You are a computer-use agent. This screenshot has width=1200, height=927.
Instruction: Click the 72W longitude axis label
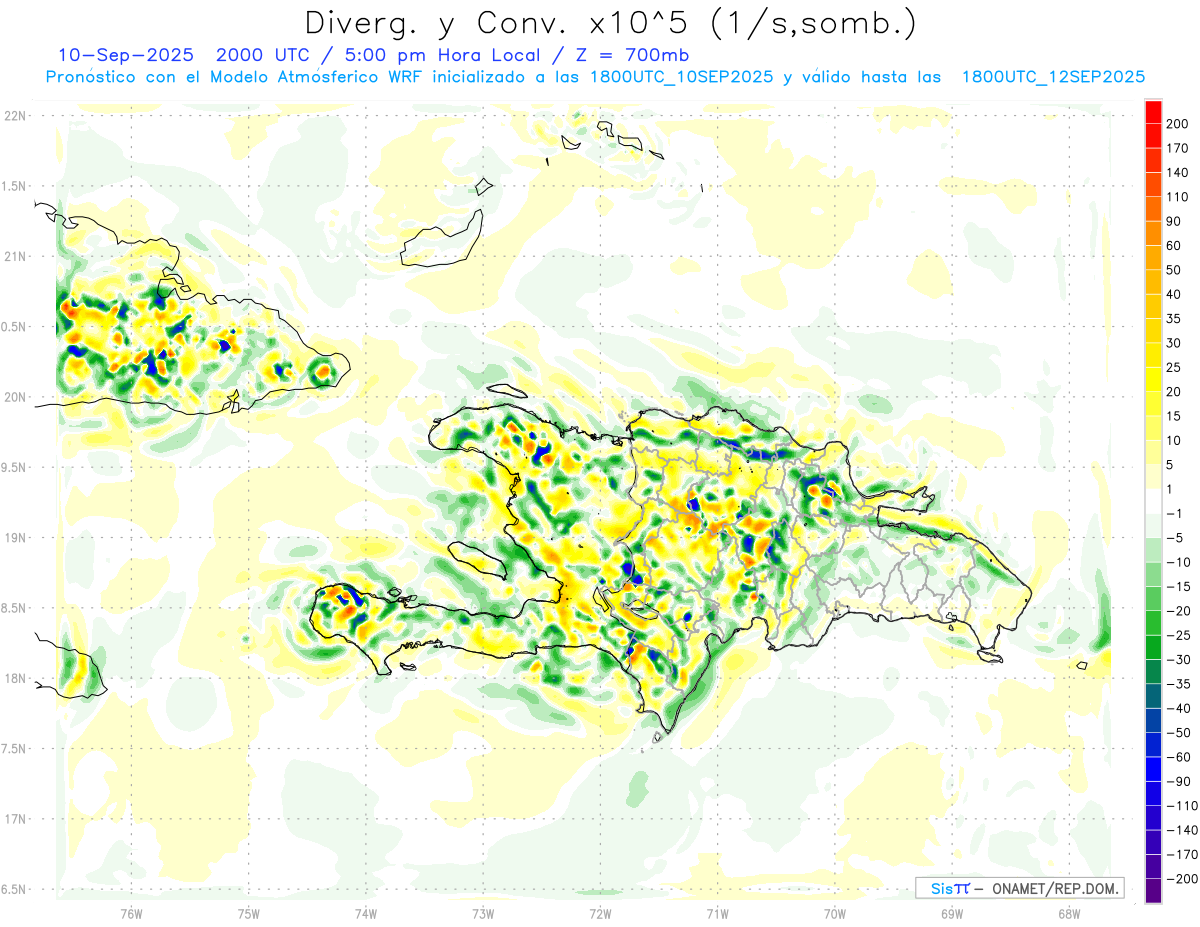pos(600,913)
